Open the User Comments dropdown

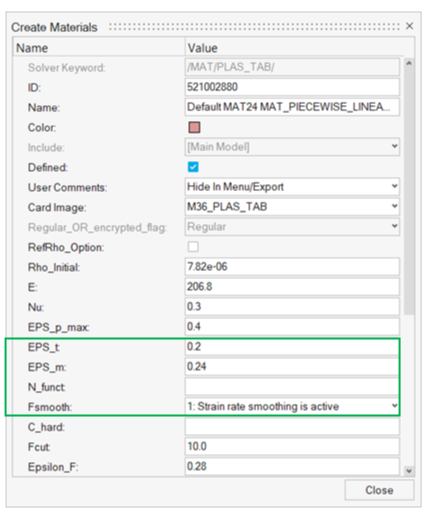[x=292, y=187]
